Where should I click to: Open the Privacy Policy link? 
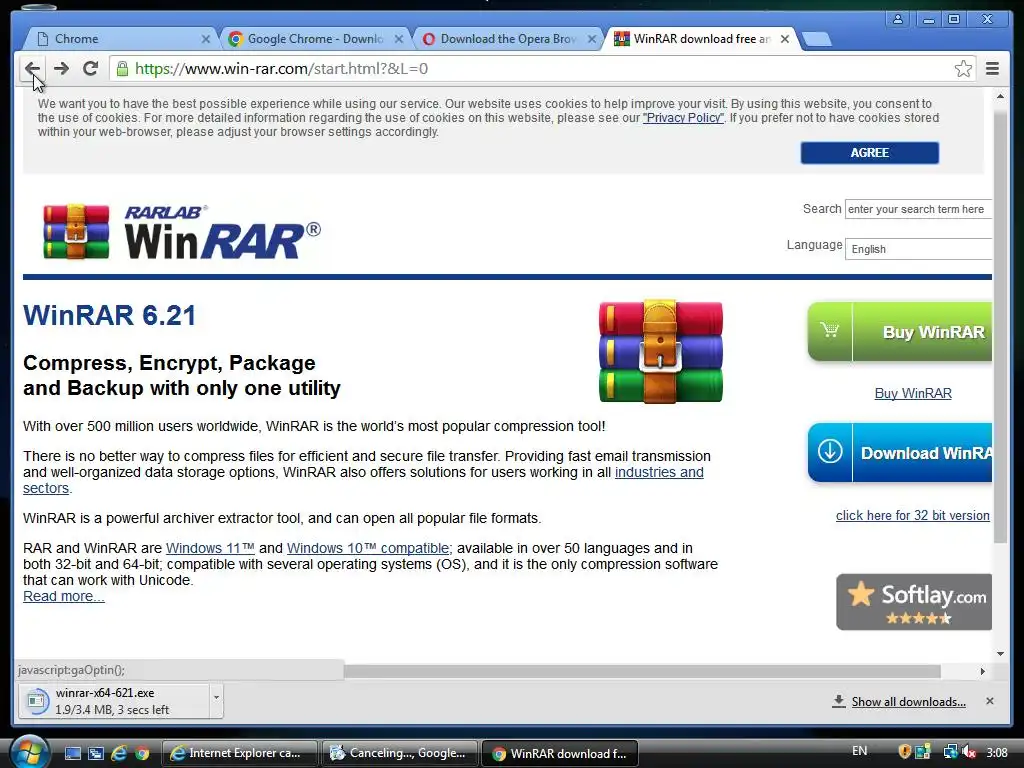683,118
